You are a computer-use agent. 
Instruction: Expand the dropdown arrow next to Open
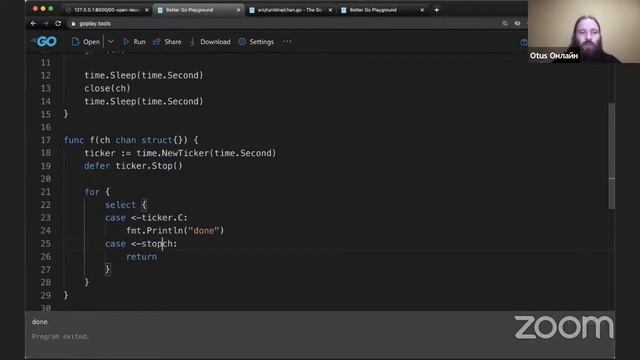click(111, 42)
